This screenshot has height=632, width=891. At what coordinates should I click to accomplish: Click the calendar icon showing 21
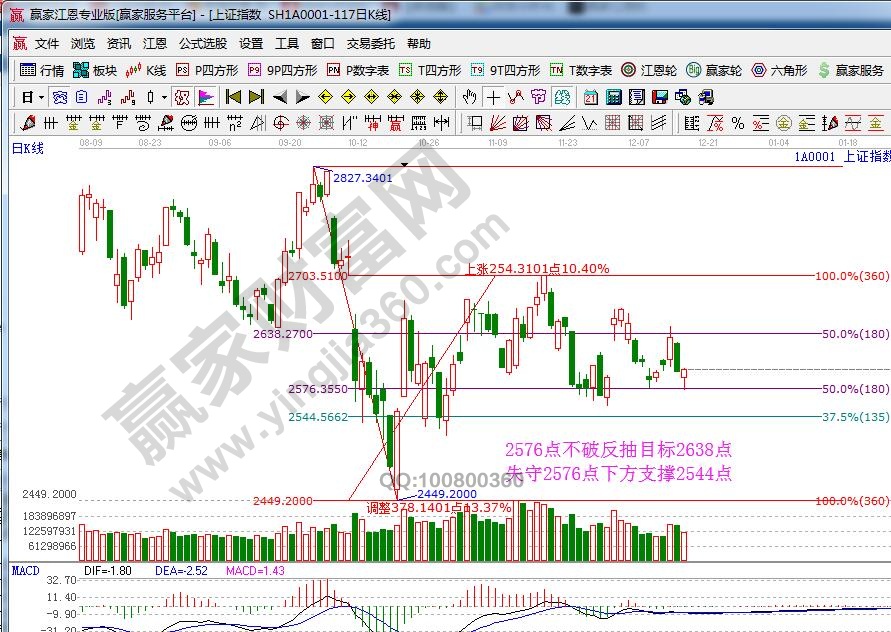click(x=590, y=97)
